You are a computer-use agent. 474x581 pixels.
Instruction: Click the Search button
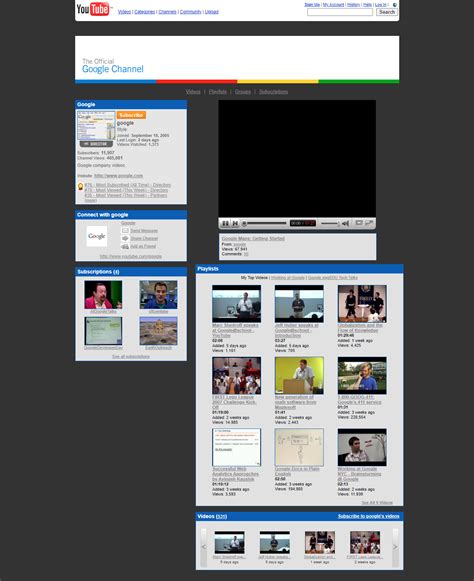(x=387, y=12)
